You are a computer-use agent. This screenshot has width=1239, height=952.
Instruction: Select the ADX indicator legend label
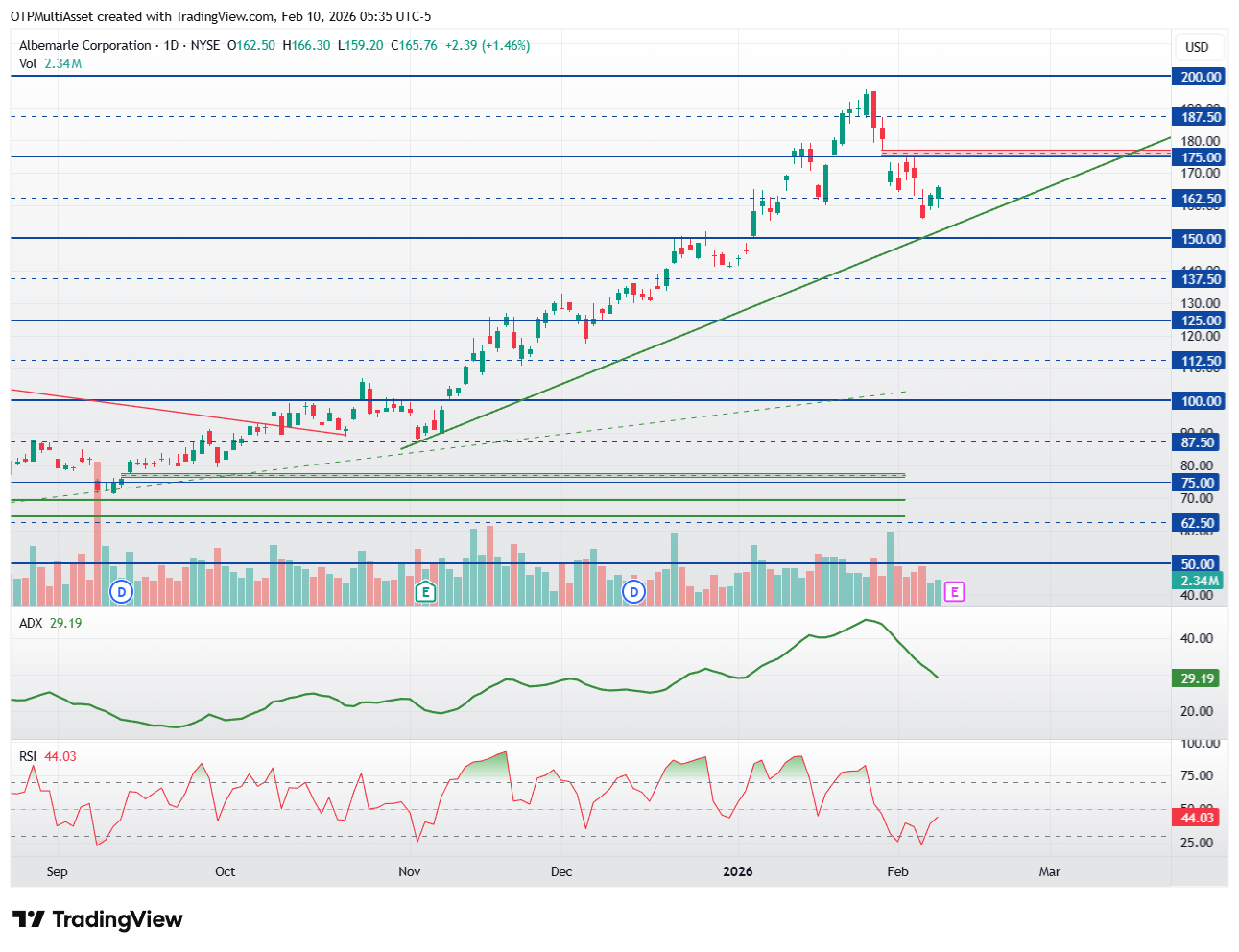(31, 623)
